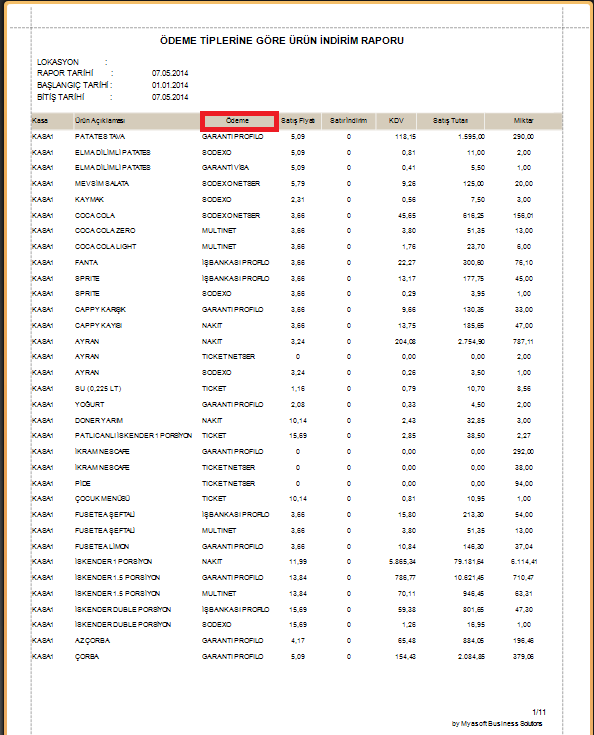Click the KDV value 5.865,34
The height and width of the screenshot is (735, 594).
point(402,561)
